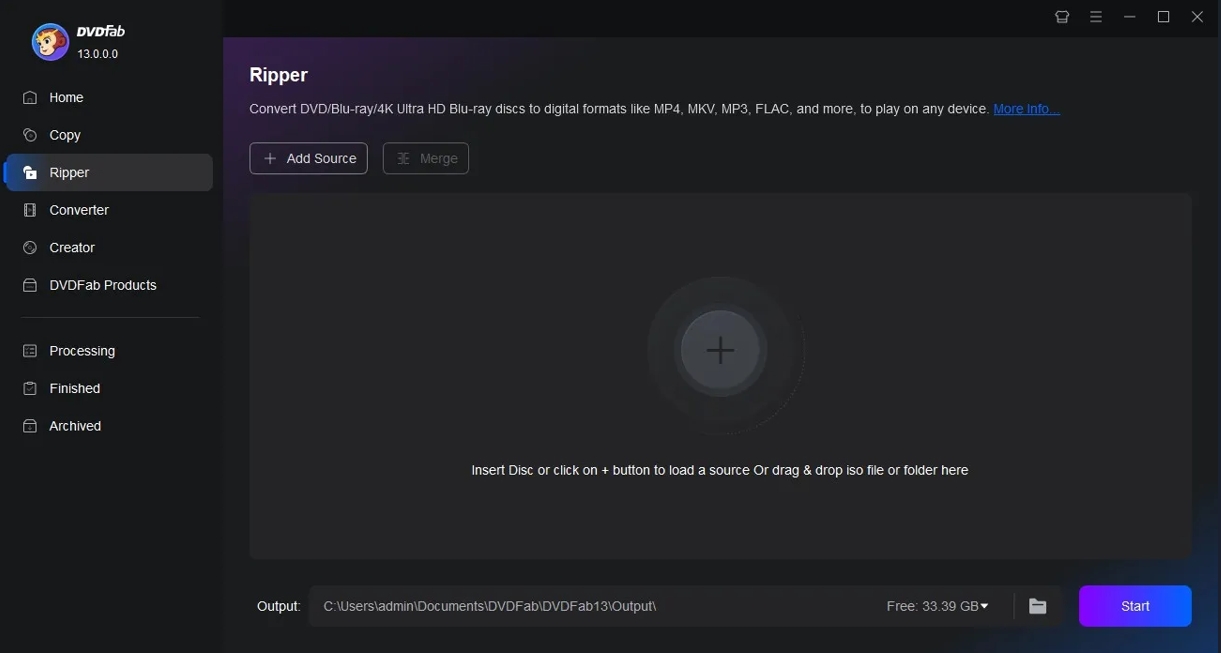Click the Home icon in the sidebar

pos(30,98)
